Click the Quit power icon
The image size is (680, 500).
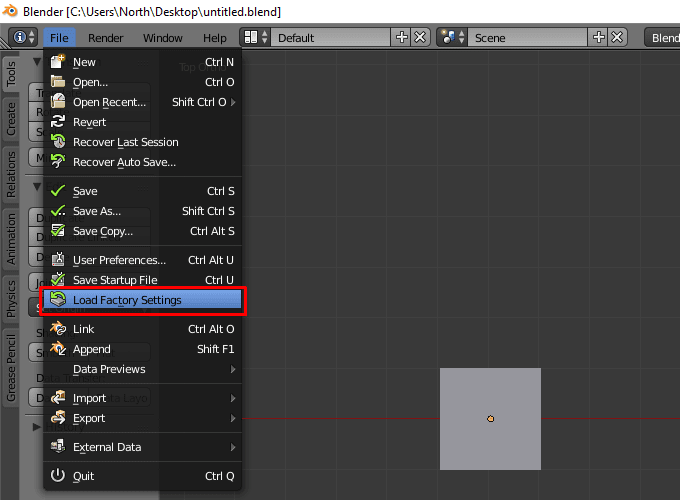coord(58,475)
